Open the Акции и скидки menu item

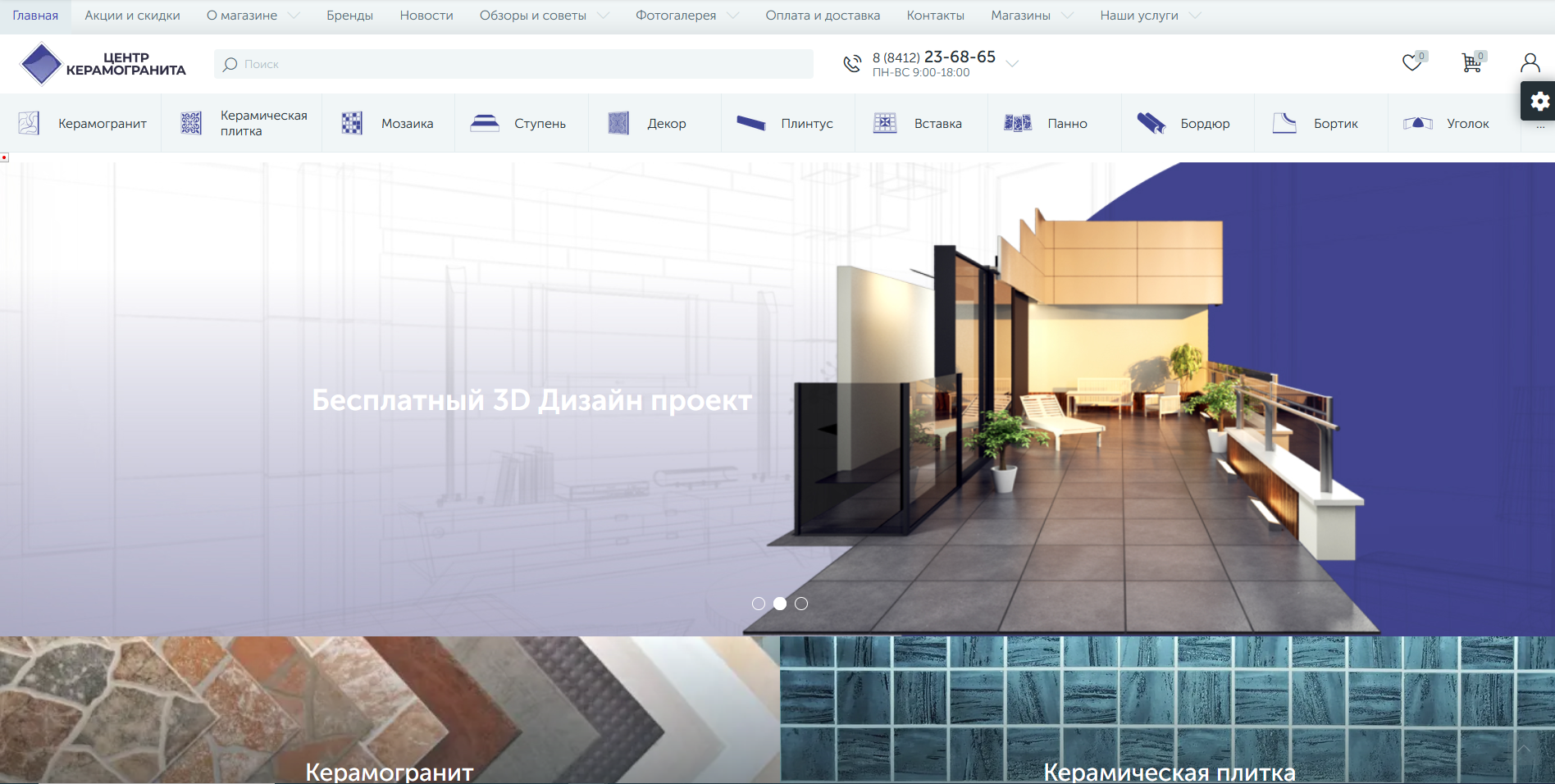point(132,16)
